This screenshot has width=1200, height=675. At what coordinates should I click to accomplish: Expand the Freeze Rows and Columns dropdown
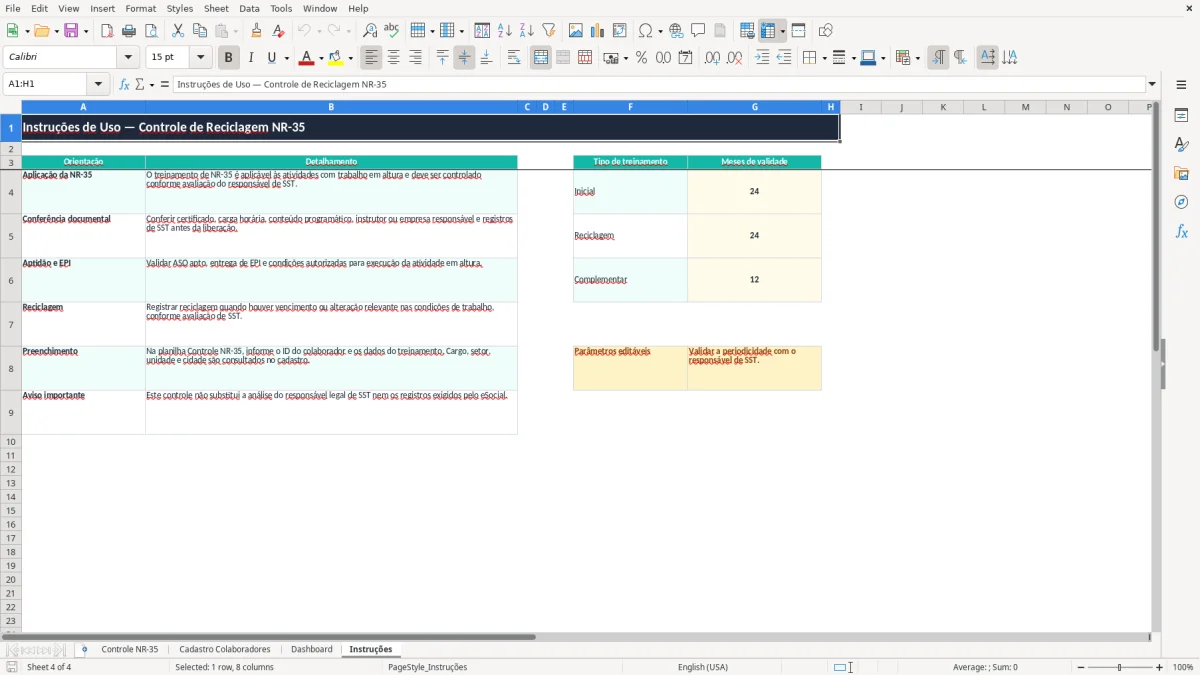pyautogui.click(x=783, y=31)
